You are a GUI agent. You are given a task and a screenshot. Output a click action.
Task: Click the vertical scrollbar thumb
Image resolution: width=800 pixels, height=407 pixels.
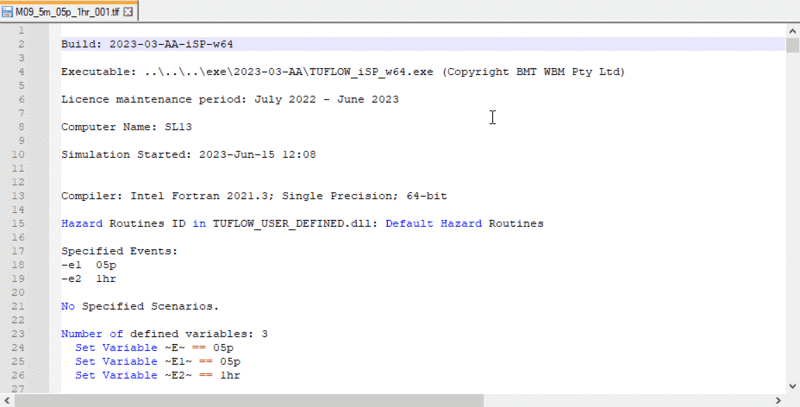[792, 44]
